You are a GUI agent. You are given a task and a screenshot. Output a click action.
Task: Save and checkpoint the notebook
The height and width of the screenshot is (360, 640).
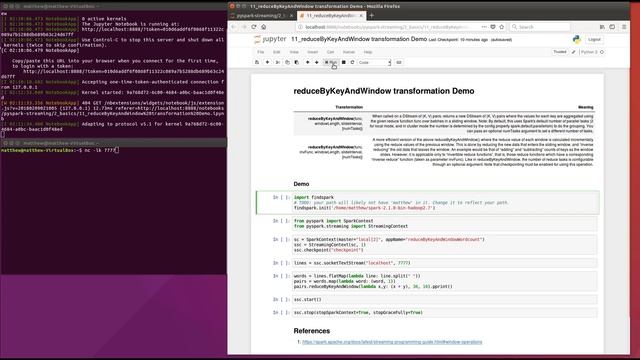tap(257, 62)
